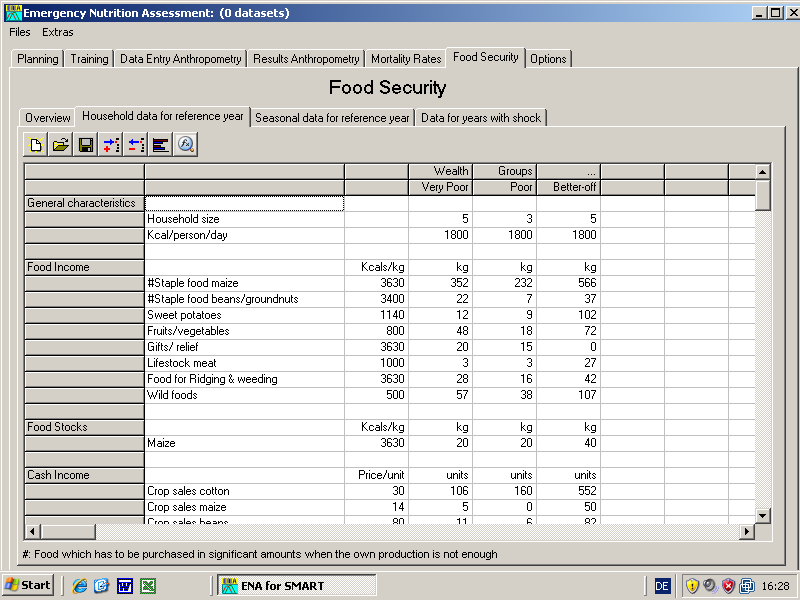Click the horizontal scrollbar left arrow
Screen dimensions: 800x600
(32, 532)
